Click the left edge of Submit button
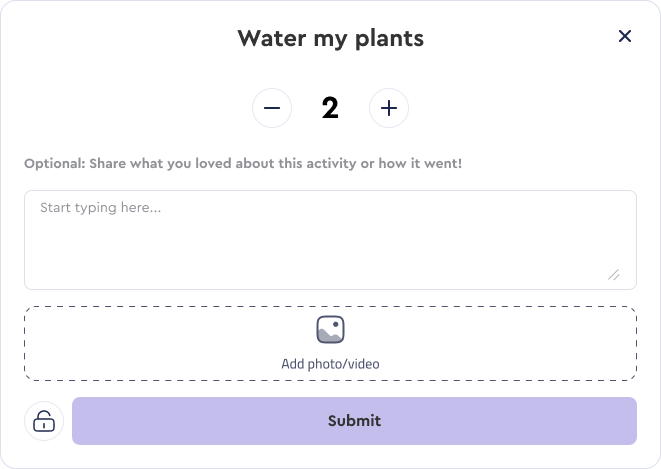 (90, 421)
